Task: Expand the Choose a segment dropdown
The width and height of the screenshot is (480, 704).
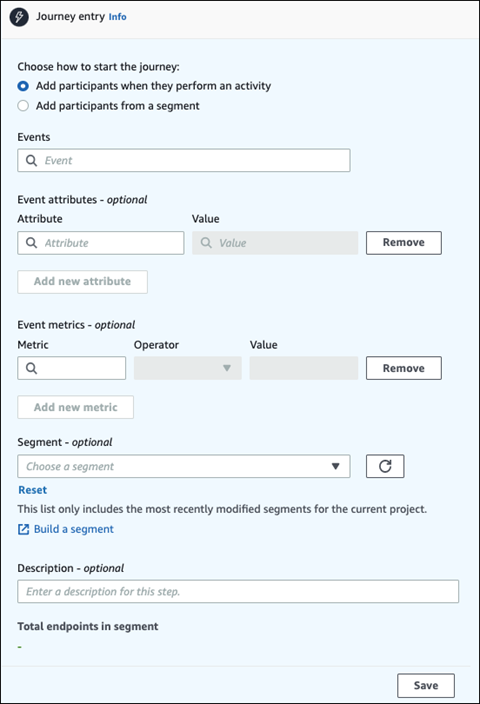Action: point(184,466)
